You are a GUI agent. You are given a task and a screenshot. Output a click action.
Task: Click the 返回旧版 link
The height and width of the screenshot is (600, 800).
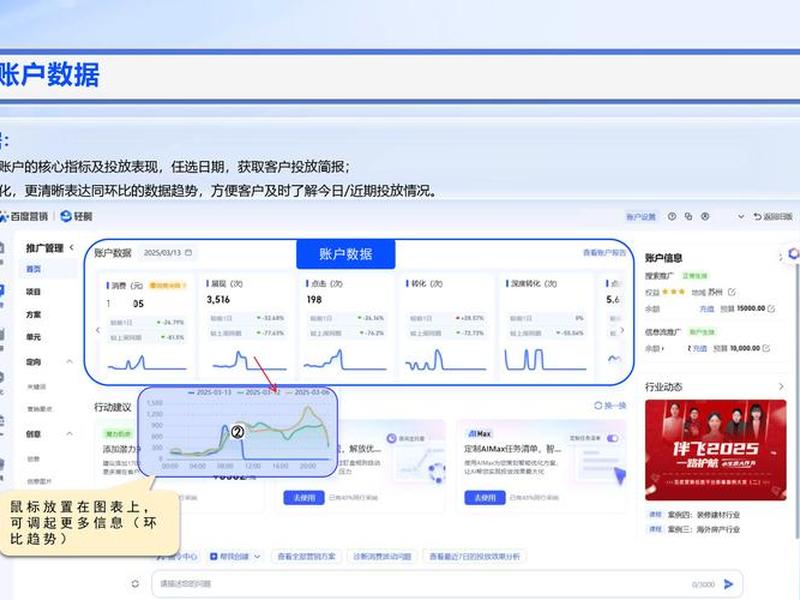pos(773,217)
